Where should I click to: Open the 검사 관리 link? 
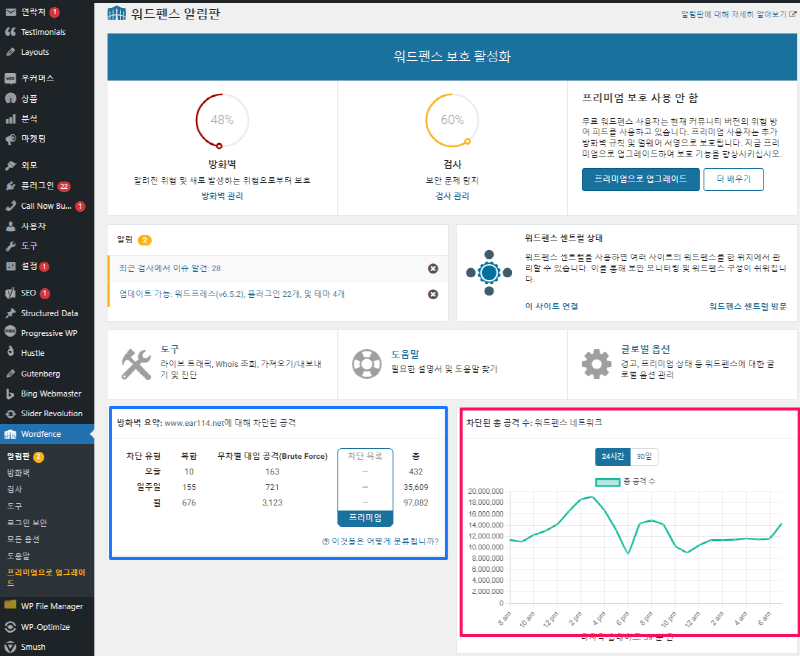pos(452,196)
